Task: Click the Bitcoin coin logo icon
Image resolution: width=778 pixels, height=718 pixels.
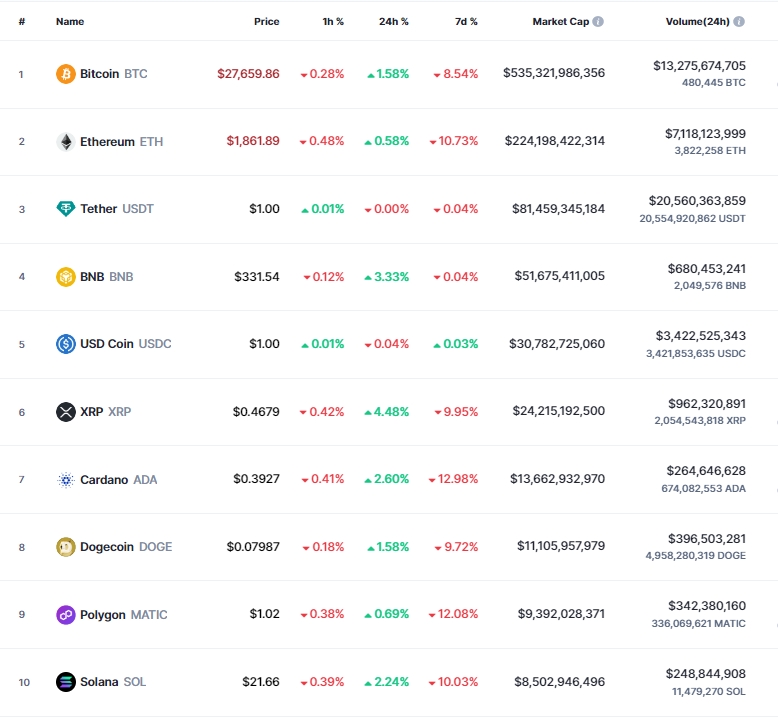Action: pos(65,74)
